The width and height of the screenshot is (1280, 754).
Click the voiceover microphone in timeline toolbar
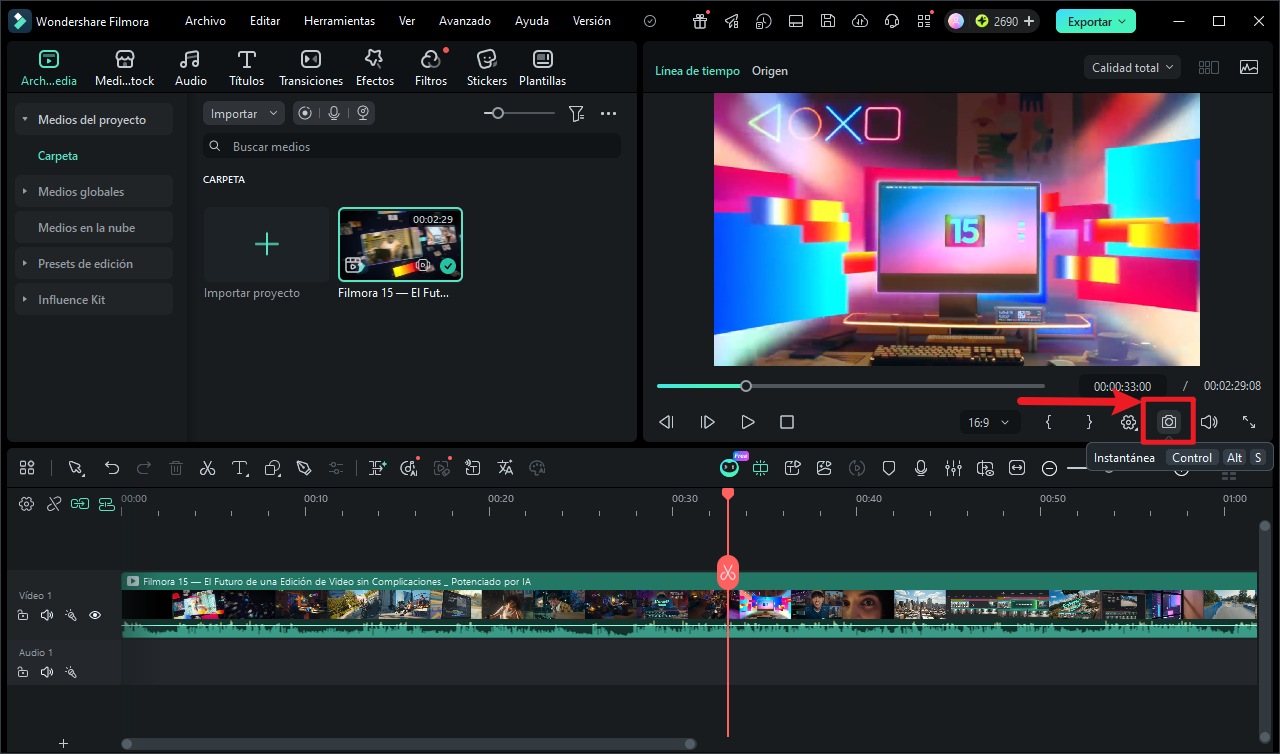920,468
